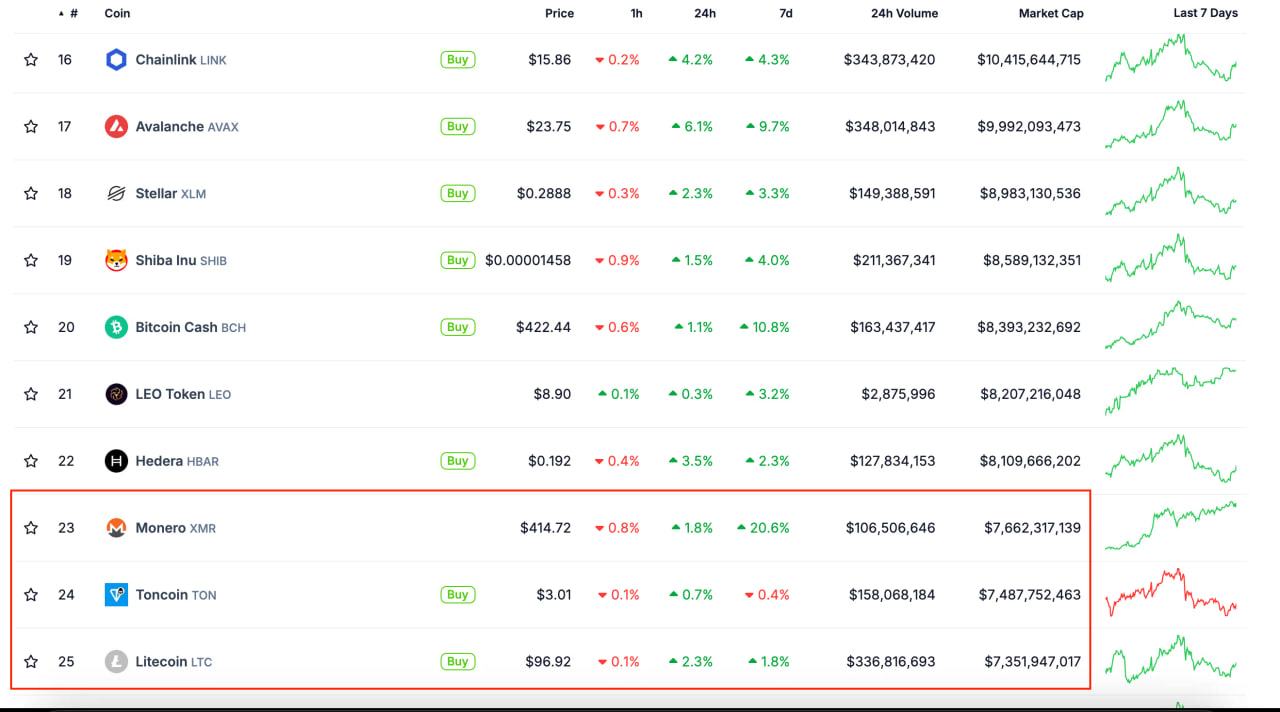
Task: Click the Chainlink LINK coin logo
Action: tap(116, 59)
